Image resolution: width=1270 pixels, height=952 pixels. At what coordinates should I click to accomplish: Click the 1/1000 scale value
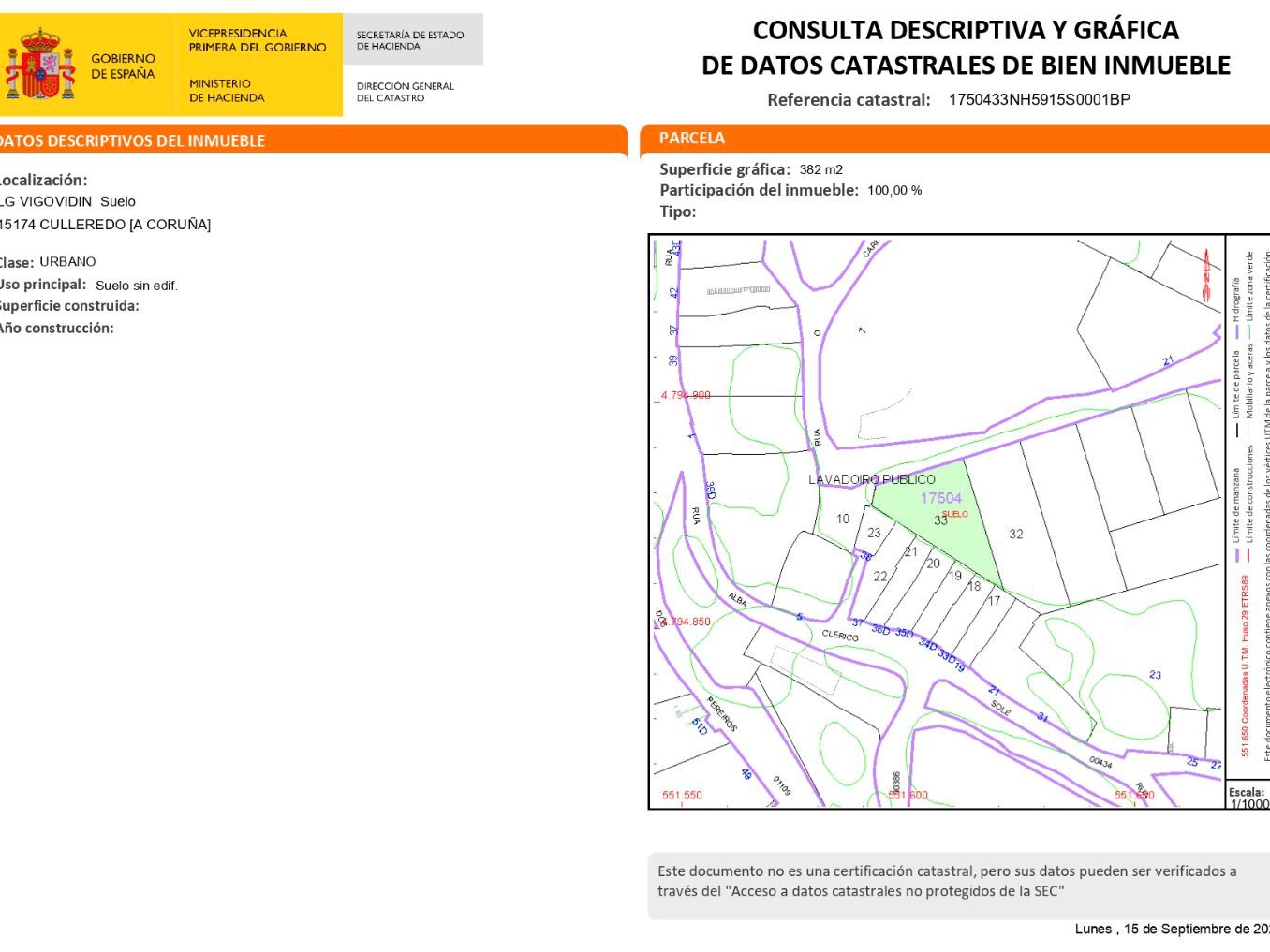[x=1249, y=804]
